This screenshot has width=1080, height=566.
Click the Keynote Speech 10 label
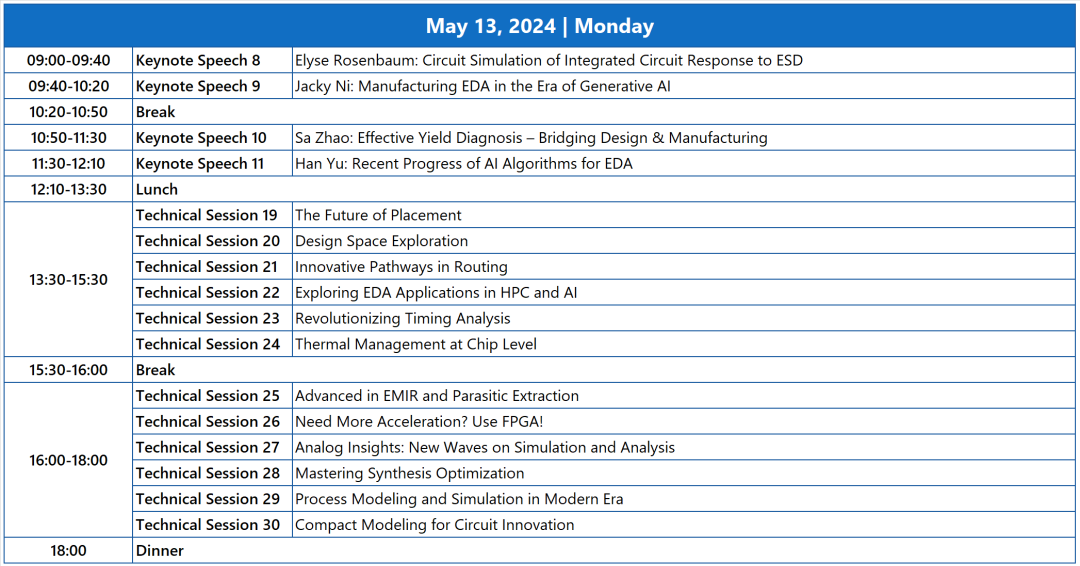click(201, 138)
